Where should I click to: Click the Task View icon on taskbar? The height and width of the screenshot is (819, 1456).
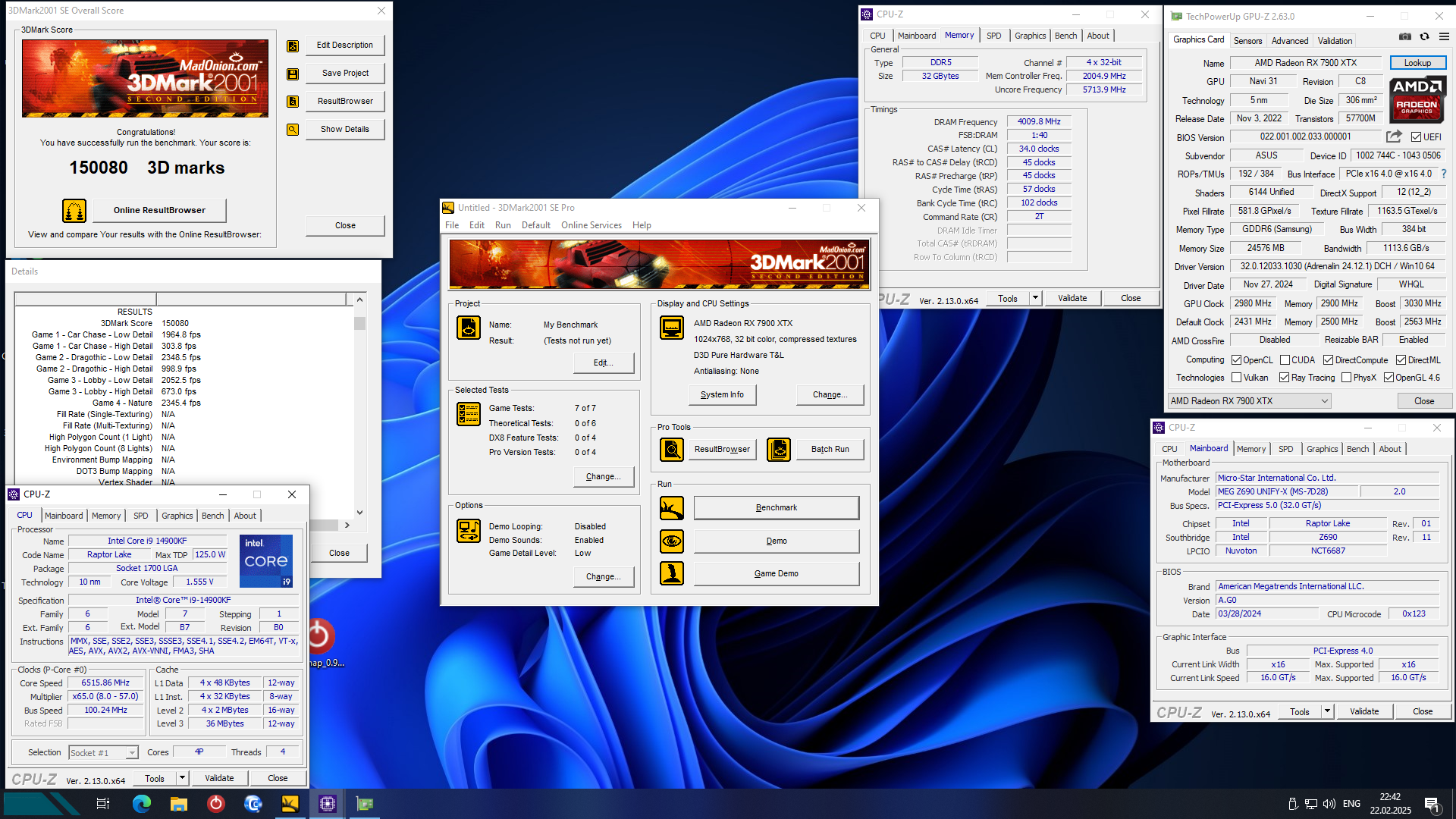[x=103, y=804]
